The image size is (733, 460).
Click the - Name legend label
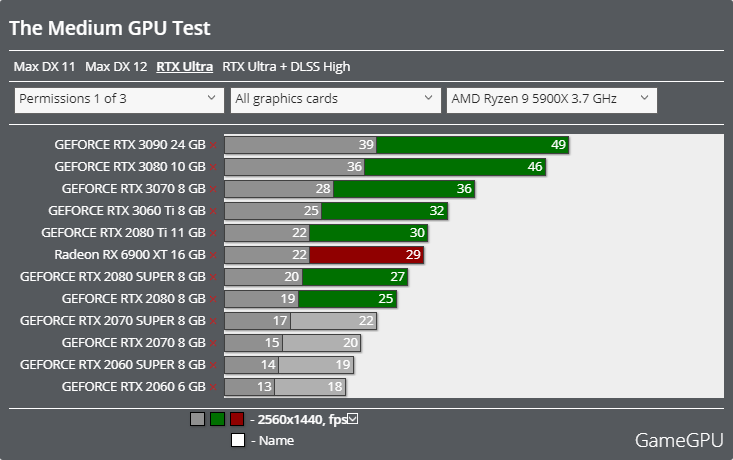[x=273, y=440]
